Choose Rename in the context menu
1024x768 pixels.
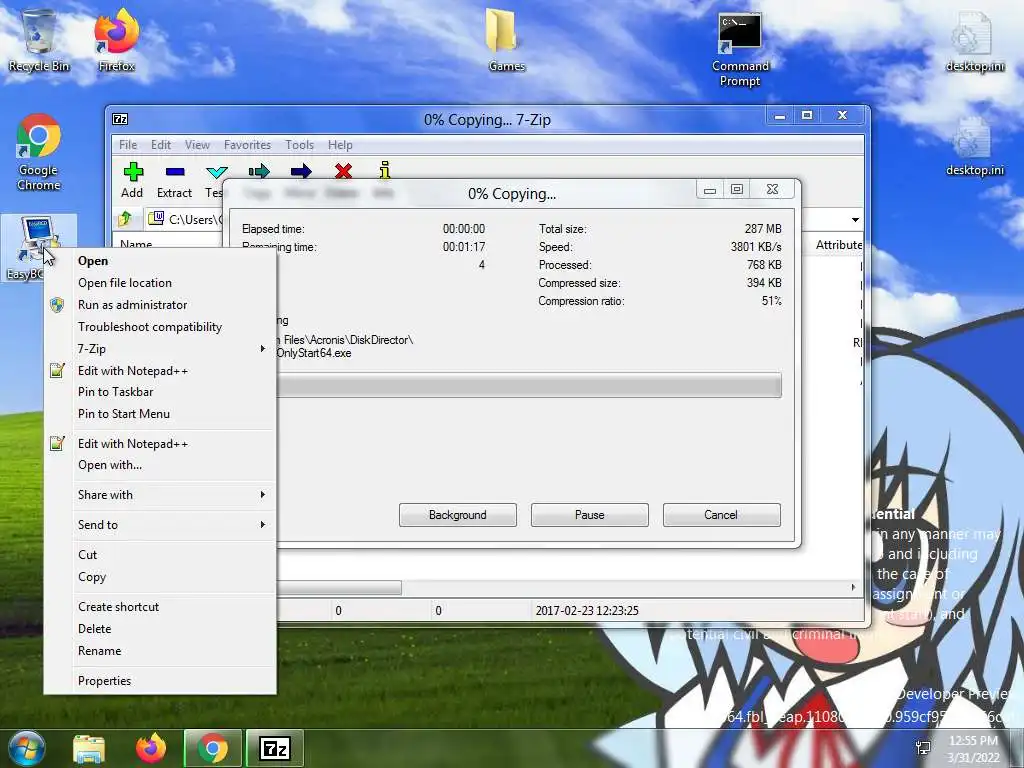pyautogui.click(x=160, y=651)
